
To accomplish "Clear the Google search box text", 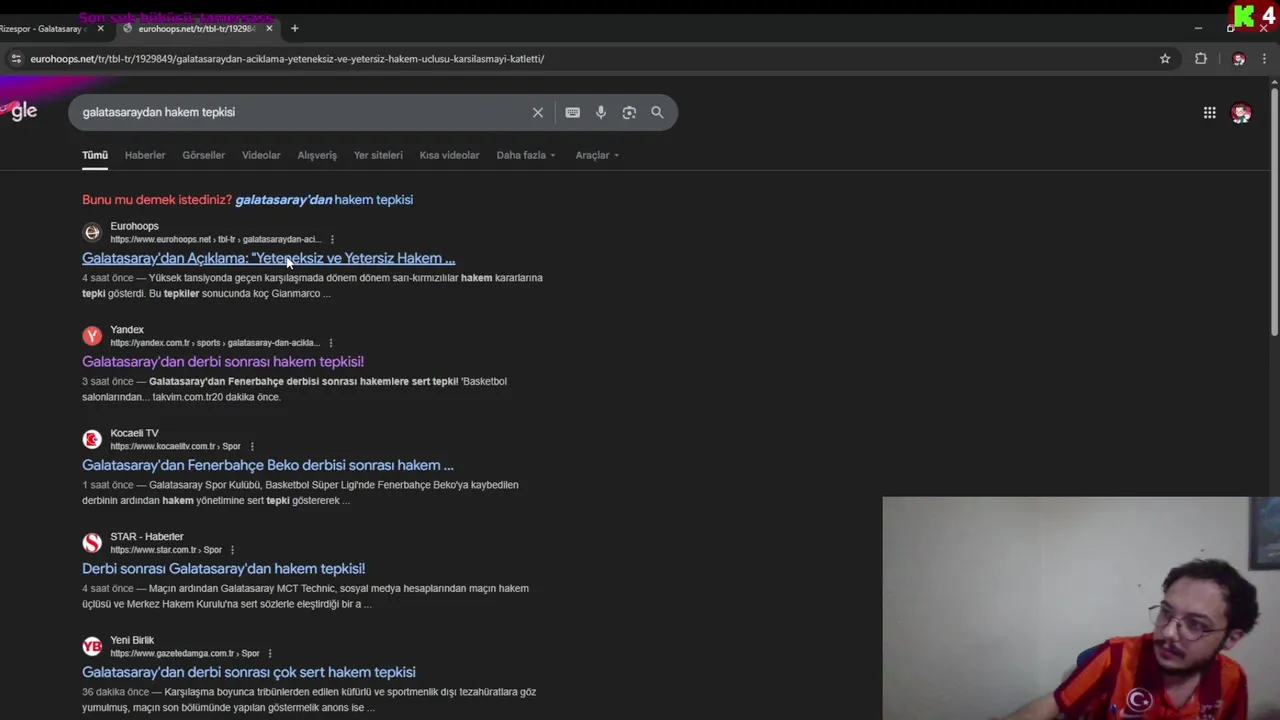I will coord(538,112).
